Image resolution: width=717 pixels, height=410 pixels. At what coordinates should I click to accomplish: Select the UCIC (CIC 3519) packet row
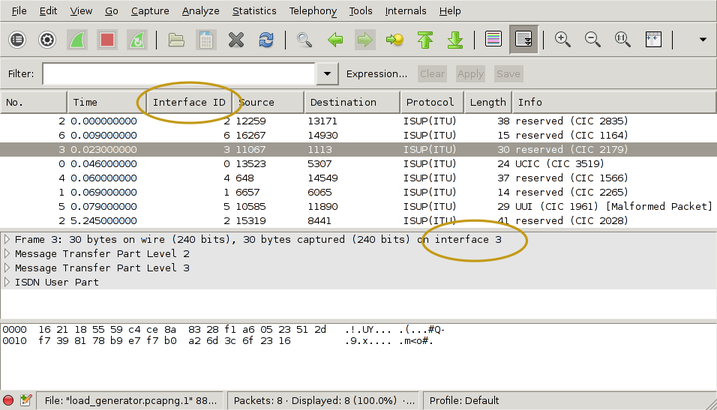coord(358,164)
